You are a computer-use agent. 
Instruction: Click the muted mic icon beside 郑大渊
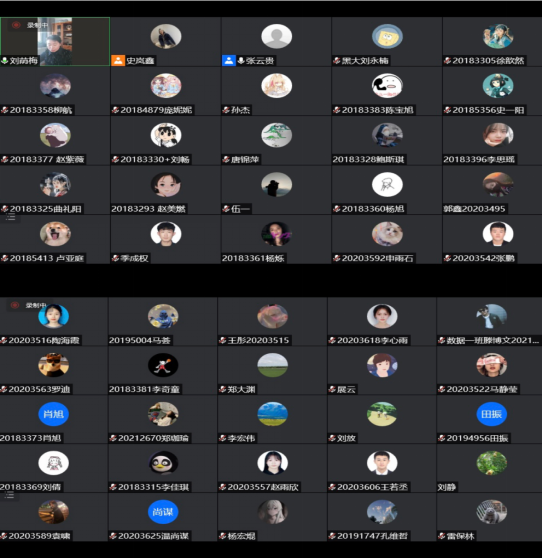[223, 390]
